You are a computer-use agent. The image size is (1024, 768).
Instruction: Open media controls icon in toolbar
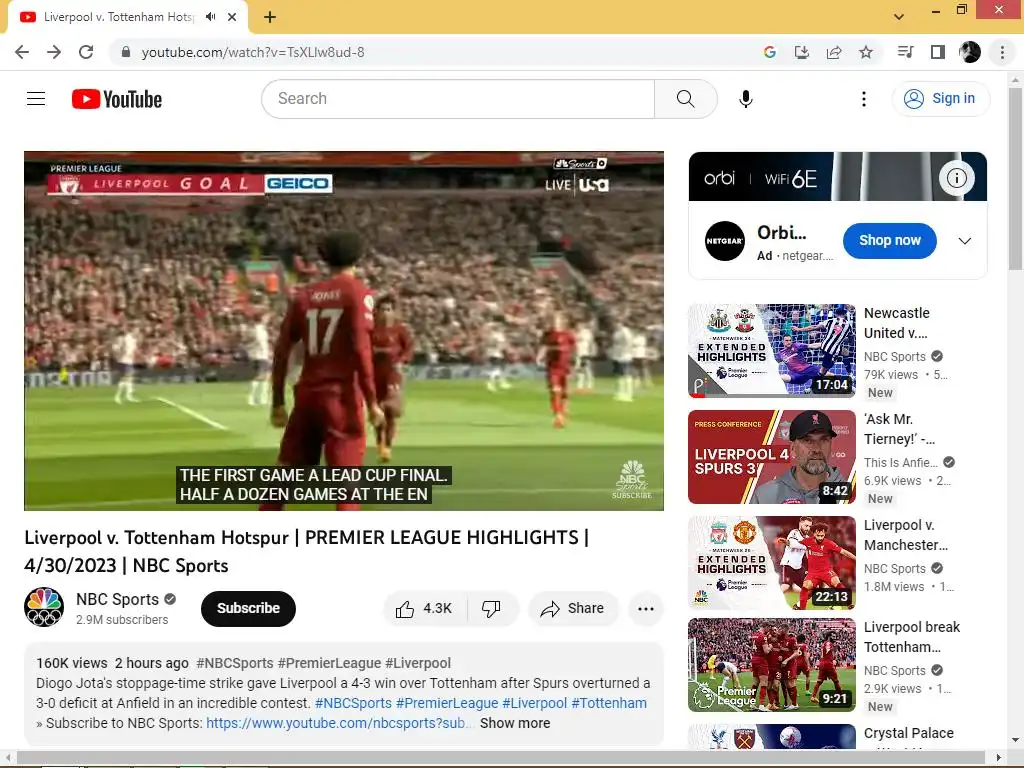tap(905, 52)
